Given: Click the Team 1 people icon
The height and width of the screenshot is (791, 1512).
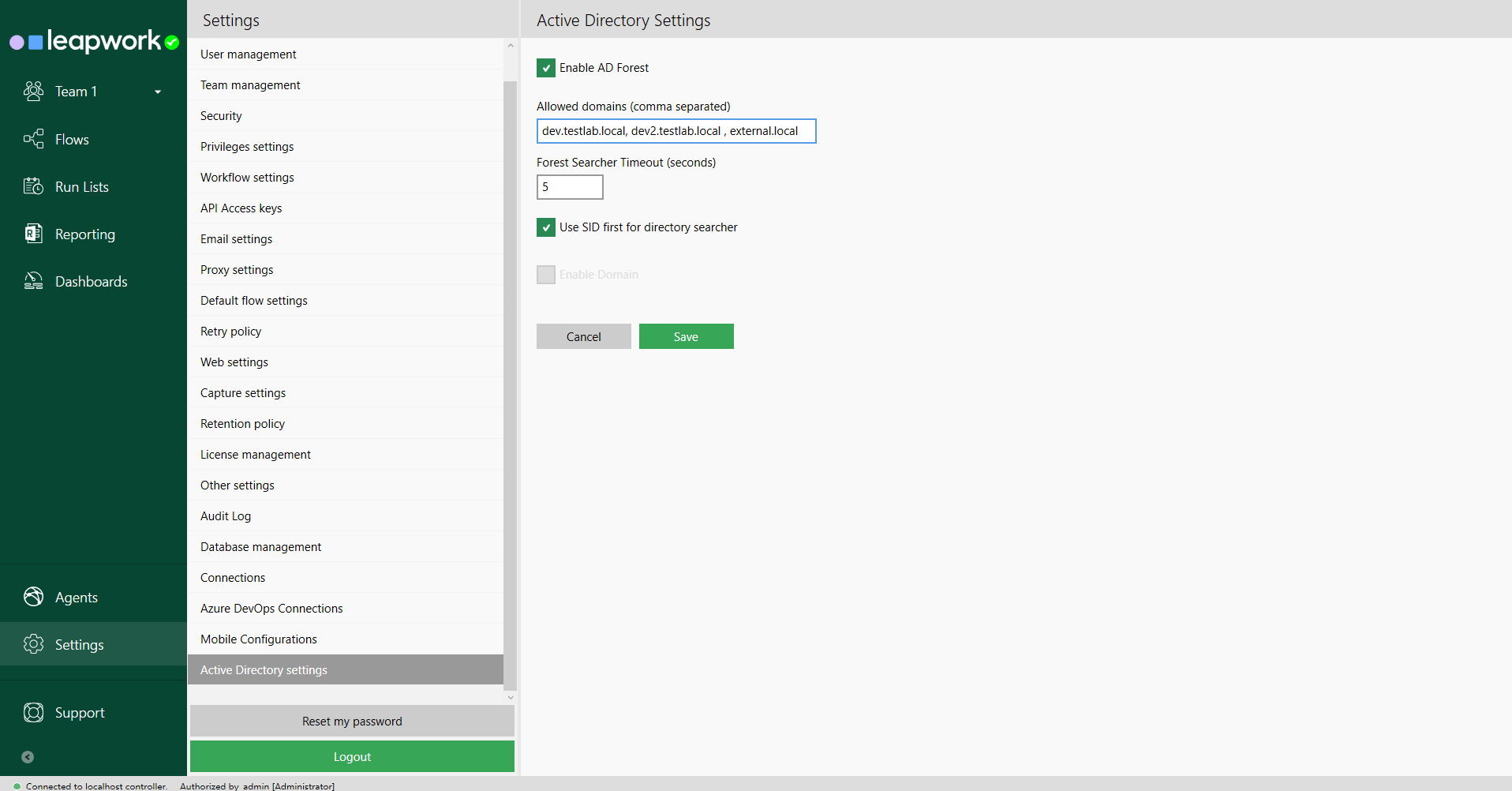Looking at the screenshot, I should [33, 91].
